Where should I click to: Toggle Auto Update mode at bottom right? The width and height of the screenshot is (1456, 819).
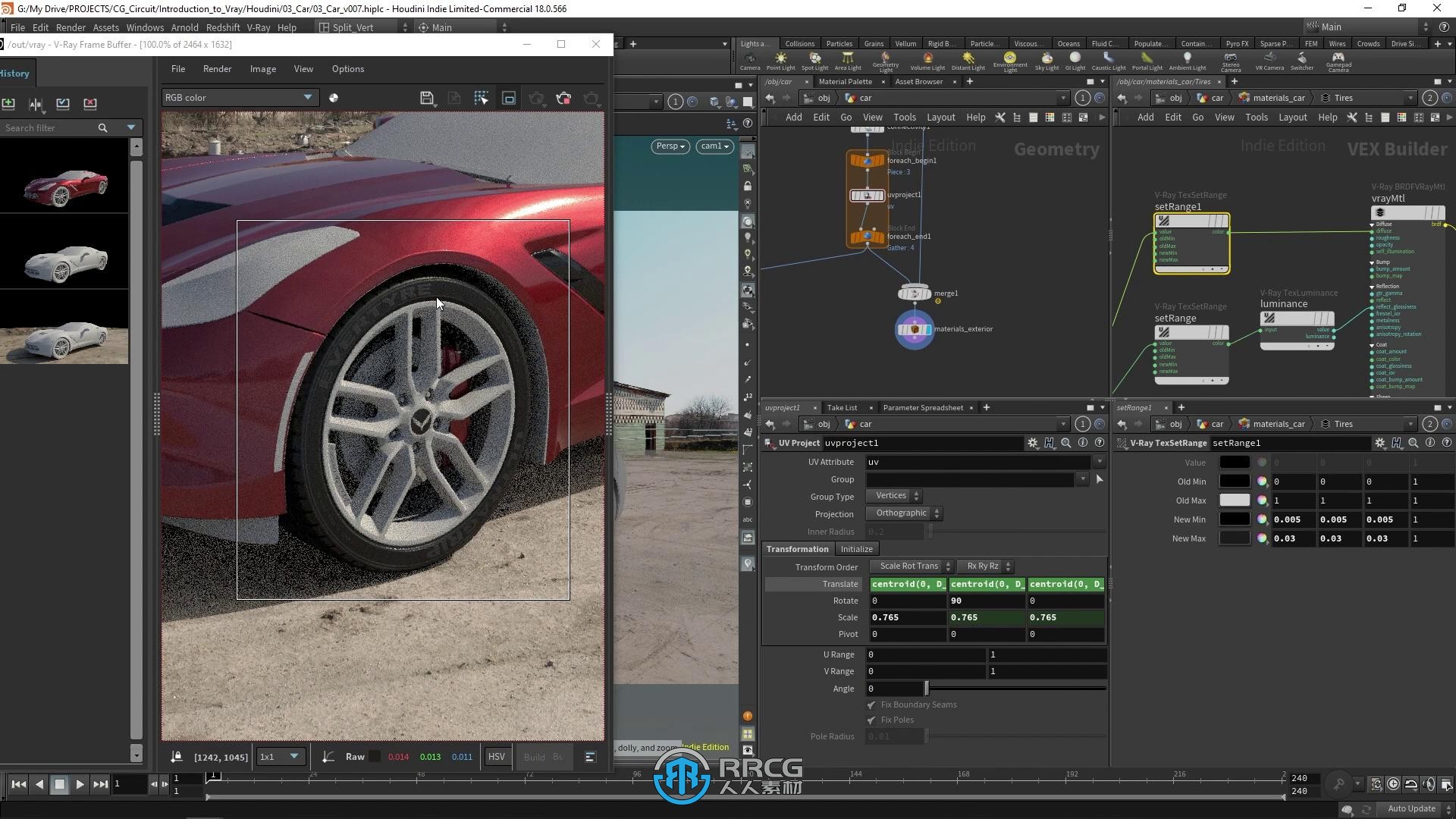1411,809
